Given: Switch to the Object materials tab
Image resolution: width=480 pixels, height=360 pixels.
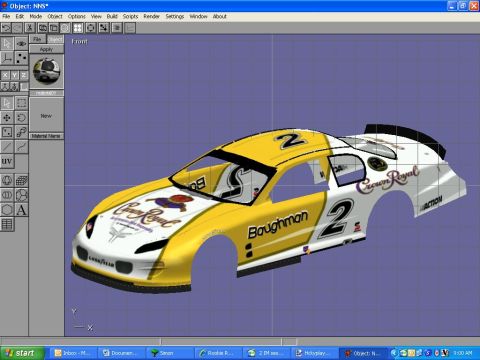Looking at the screenshot, I should click(55, 39).
